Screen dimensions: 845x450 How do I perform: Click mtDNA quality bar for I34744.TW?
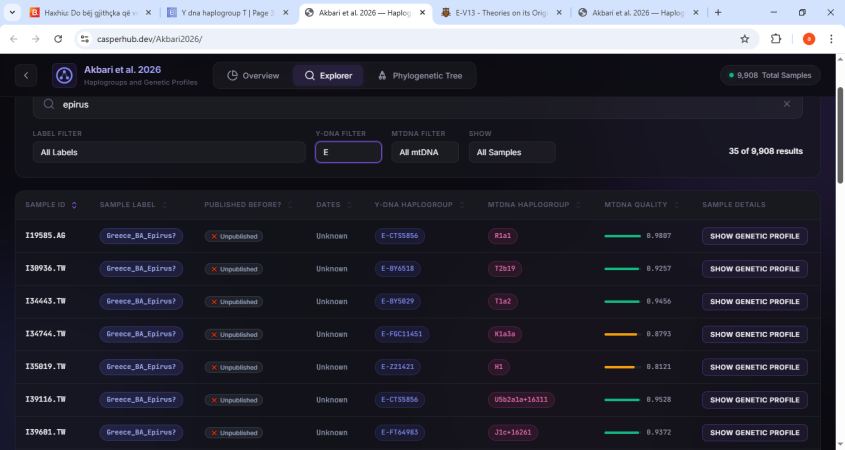pyautogui.click(x=623, y=334)
